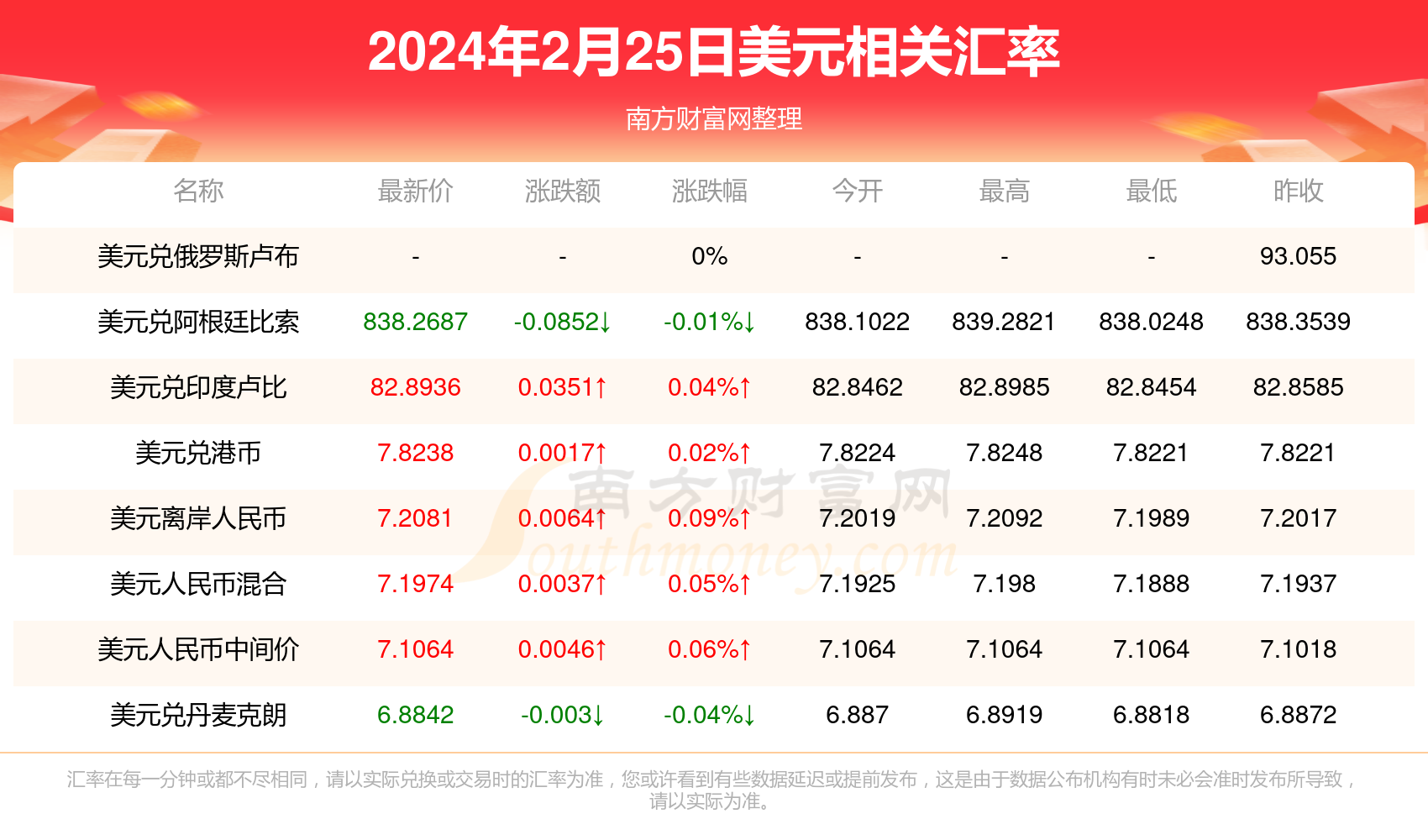The width and height of the screenshot is (1428, 840).
Task: Click the percentage 0.05%↑
Action: coord(710,585)
